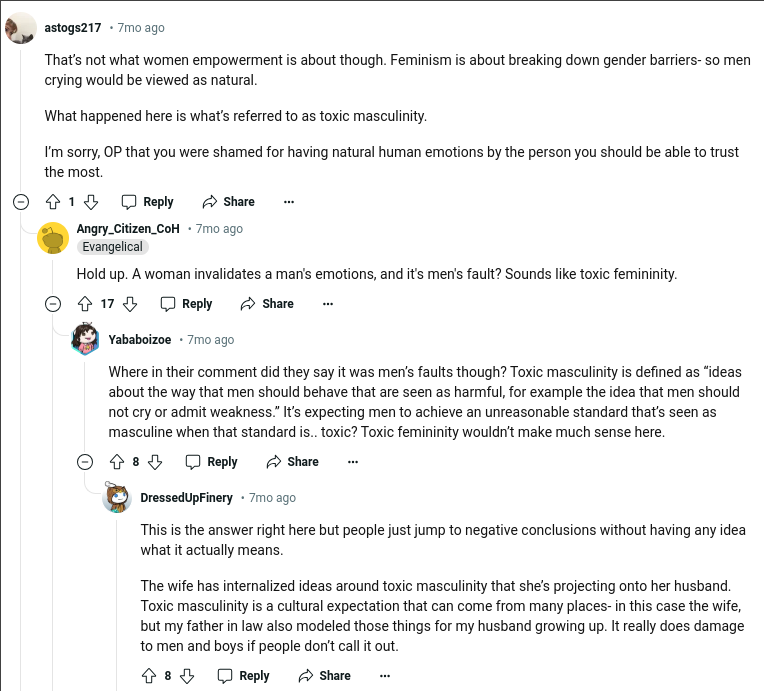Open more options on DressedUpFinery's comment
Viewport: 764px width, 691px height.
pos(385,675)
